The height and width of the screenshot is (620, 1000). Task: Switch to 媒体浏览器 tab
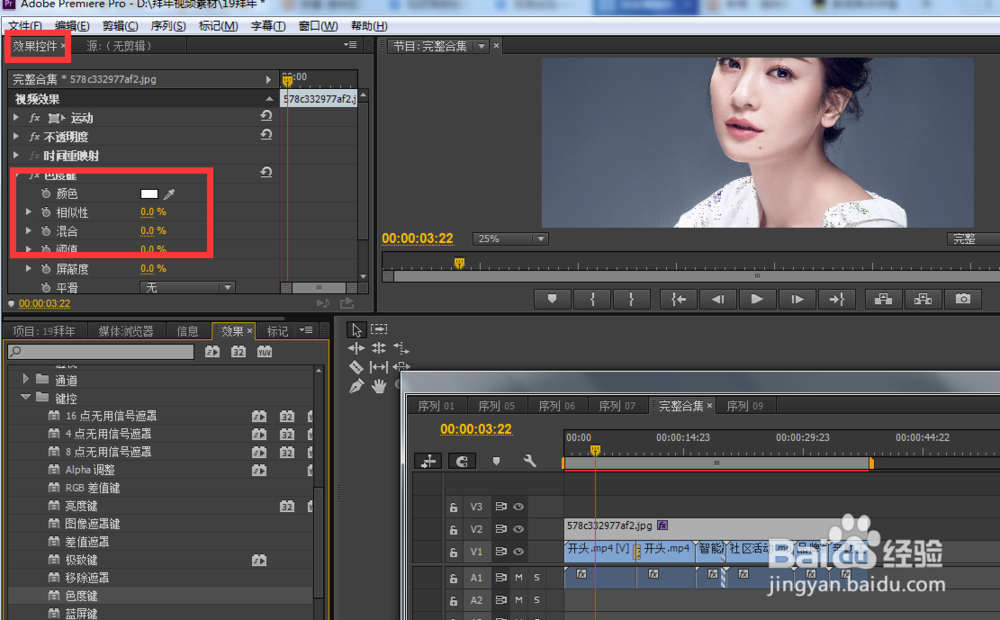126,331
